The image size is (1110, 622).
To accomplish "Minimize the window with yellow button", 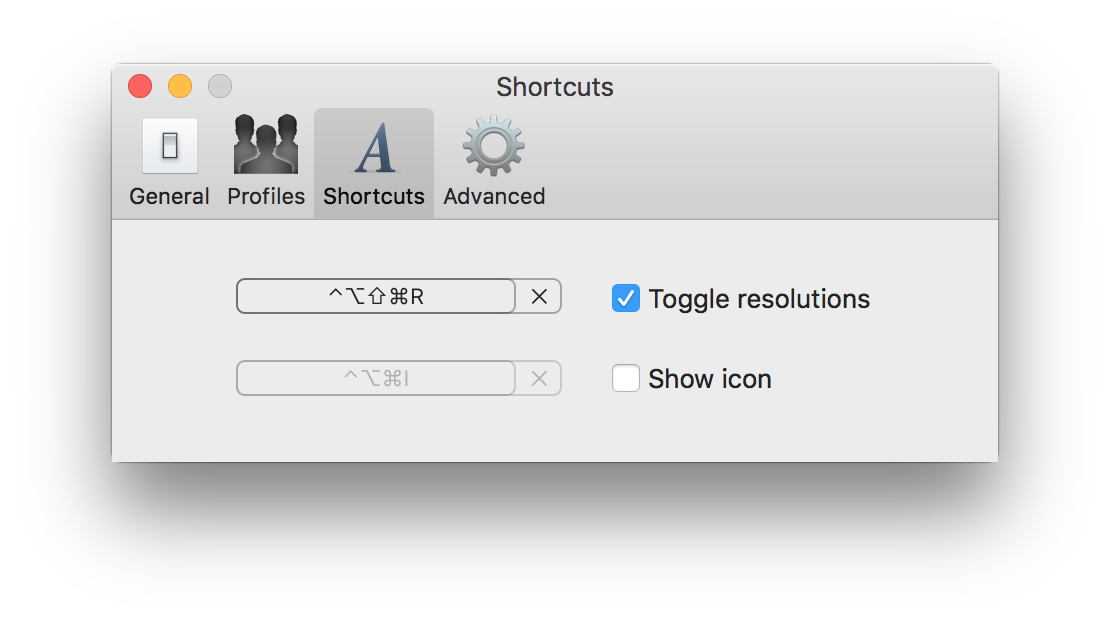I will tap(180, 86).
